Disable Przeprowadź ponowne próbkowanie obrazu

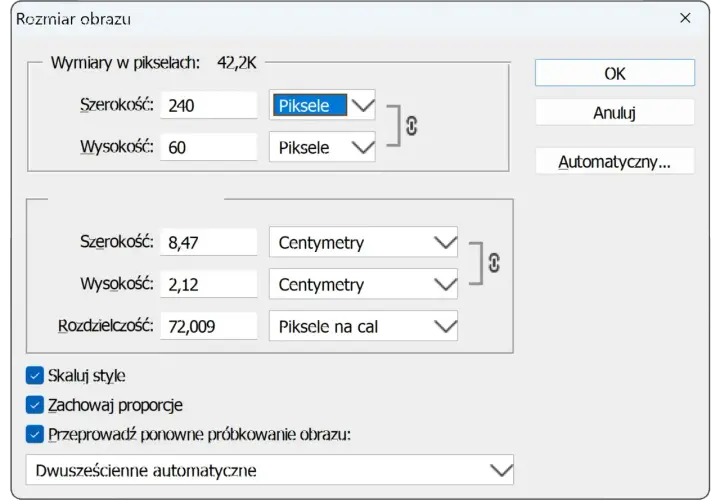click(x=34, y=434)
